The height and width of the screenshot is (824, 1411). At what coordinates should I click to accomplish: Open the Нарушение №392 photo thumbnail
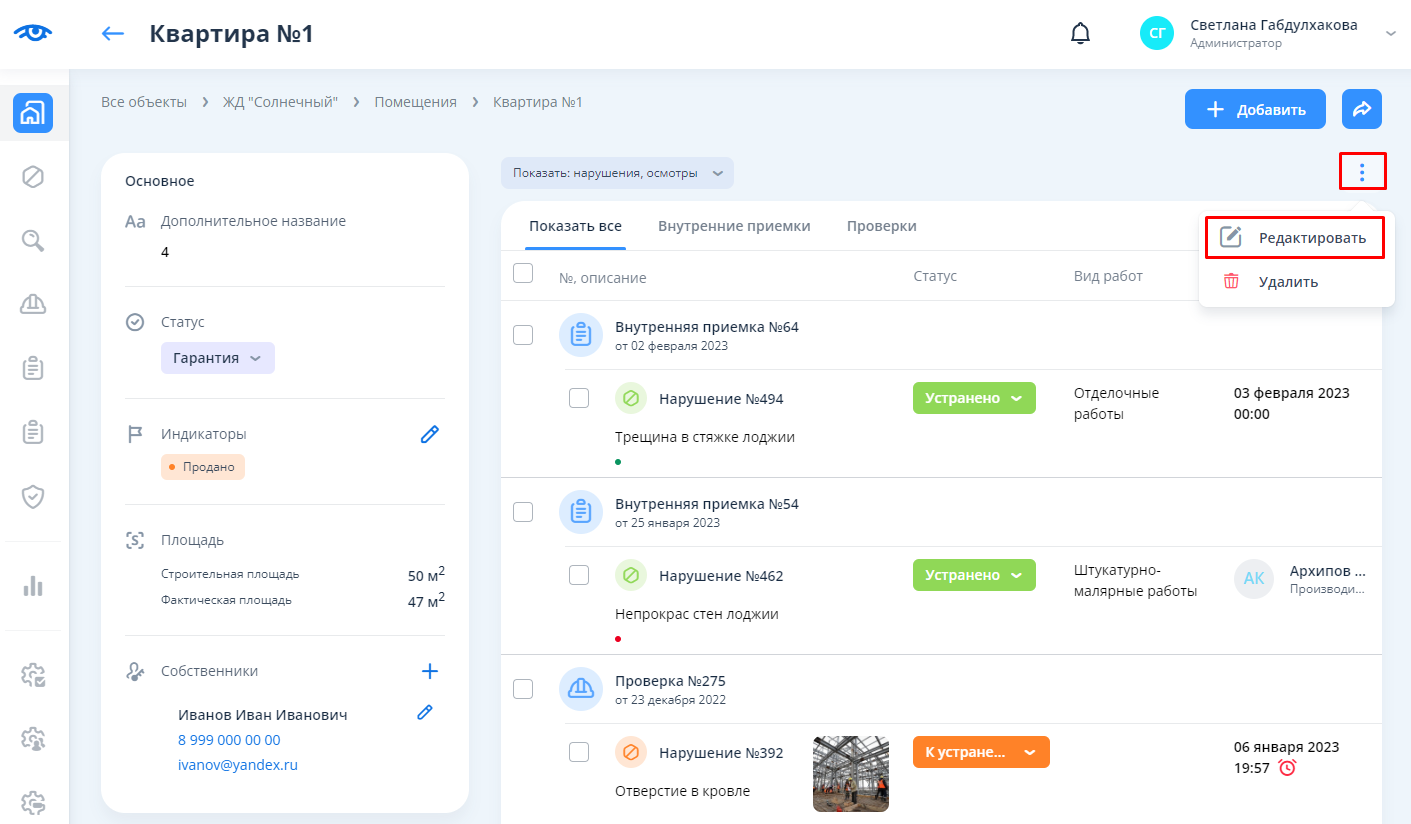tap(850, 773)
